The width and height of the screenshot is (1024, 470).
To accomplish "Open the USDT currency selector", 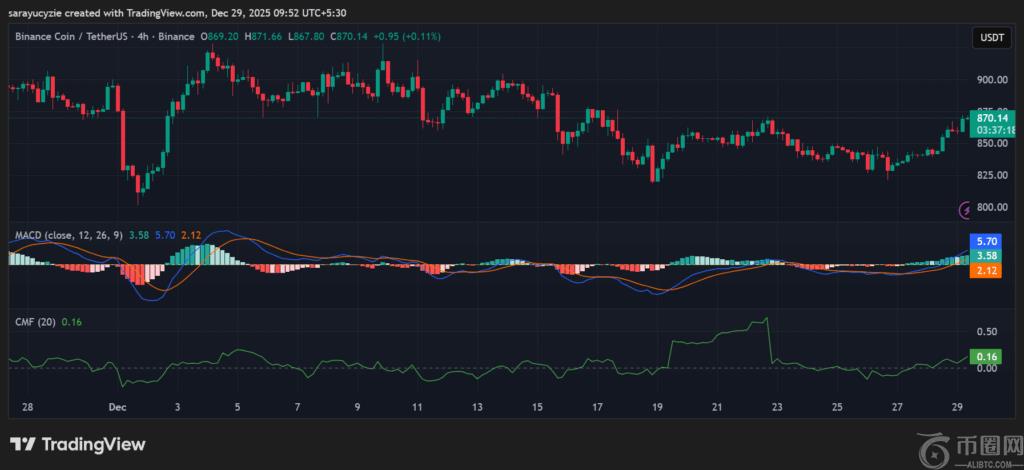I will 990,37.
